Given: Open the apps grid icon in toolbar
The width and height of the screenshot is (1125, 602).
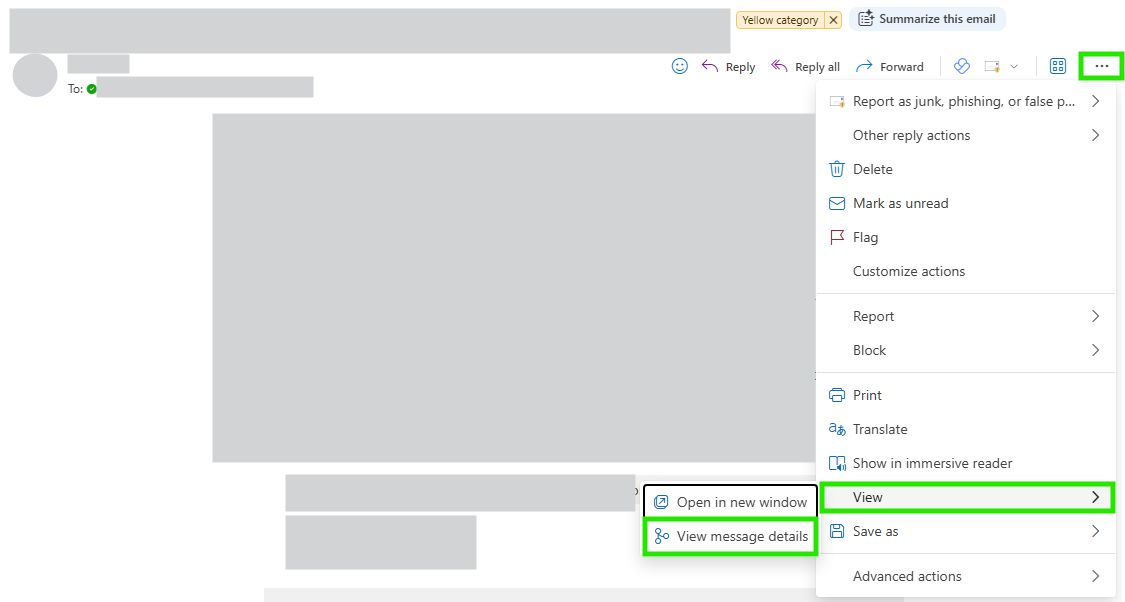Looking at the screenshot, I should tap(1058, 66).
